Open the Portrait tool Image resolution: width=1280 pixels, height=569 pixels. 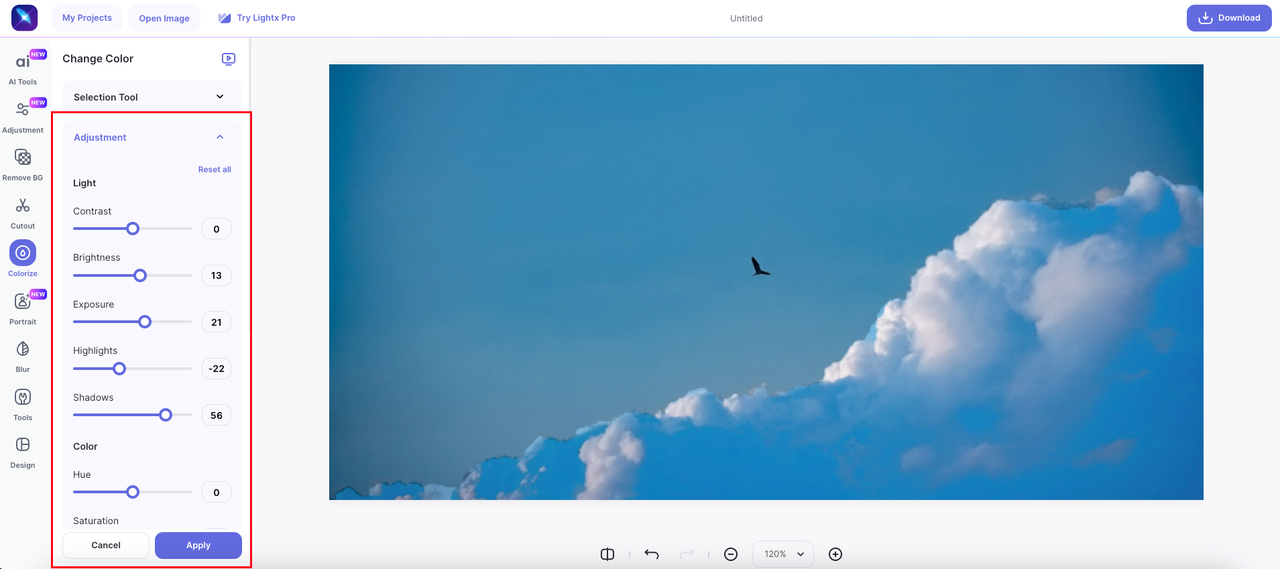coord(23,308)
